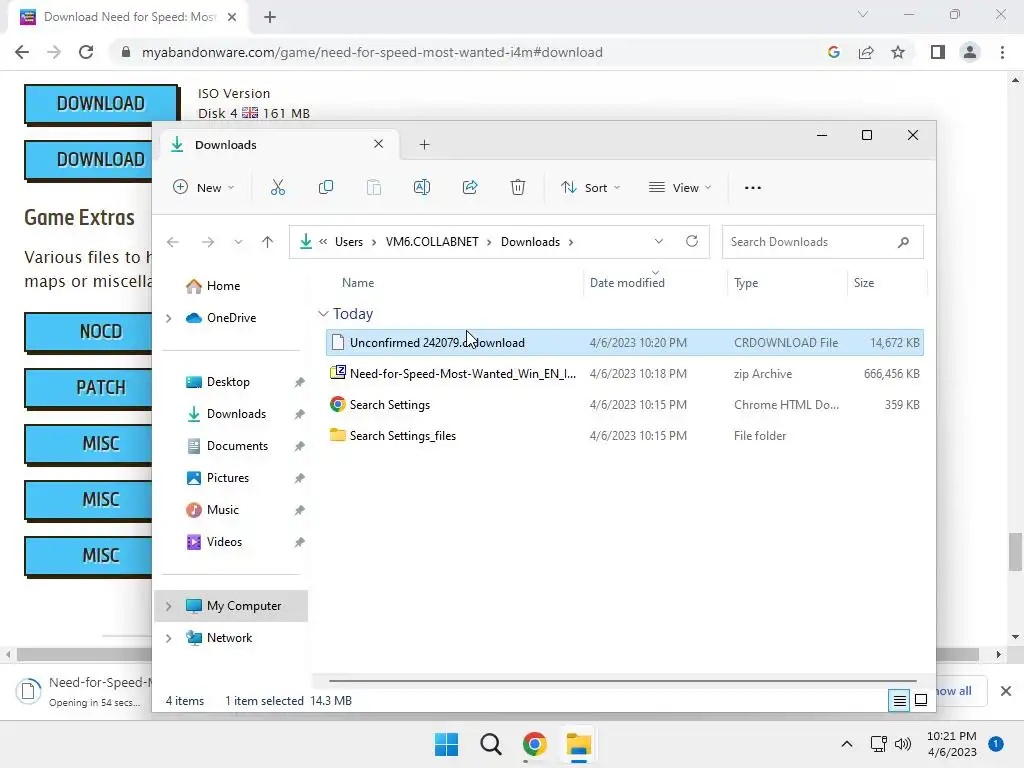Click the Paste clipboard icon in toolbar
Viewport: 1024px width, 768px height.
374,187
